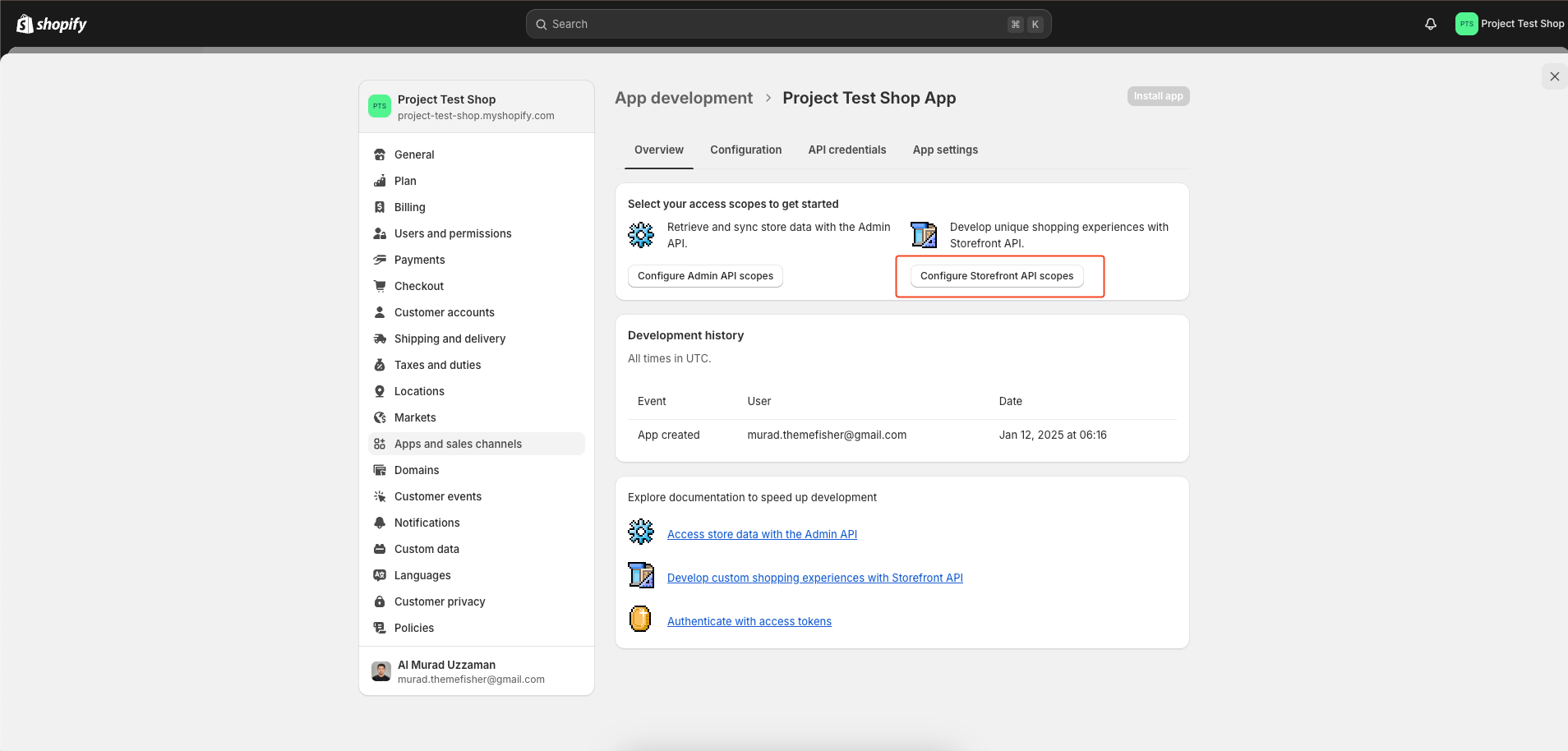Click the Plan chart icon
The image size is (1568, 751).
(x=380, y=181)
